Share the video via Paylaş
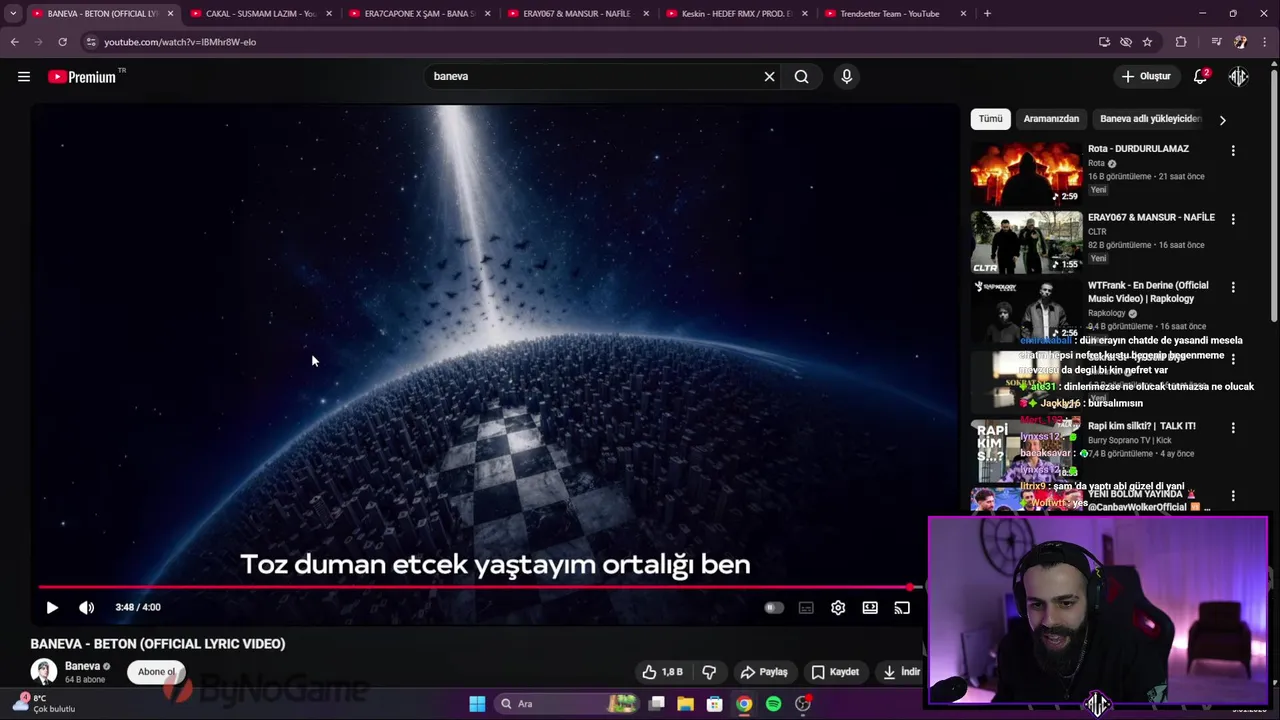Image resolution: width=1280 pixels, height=720 pixels. point(764,672)
